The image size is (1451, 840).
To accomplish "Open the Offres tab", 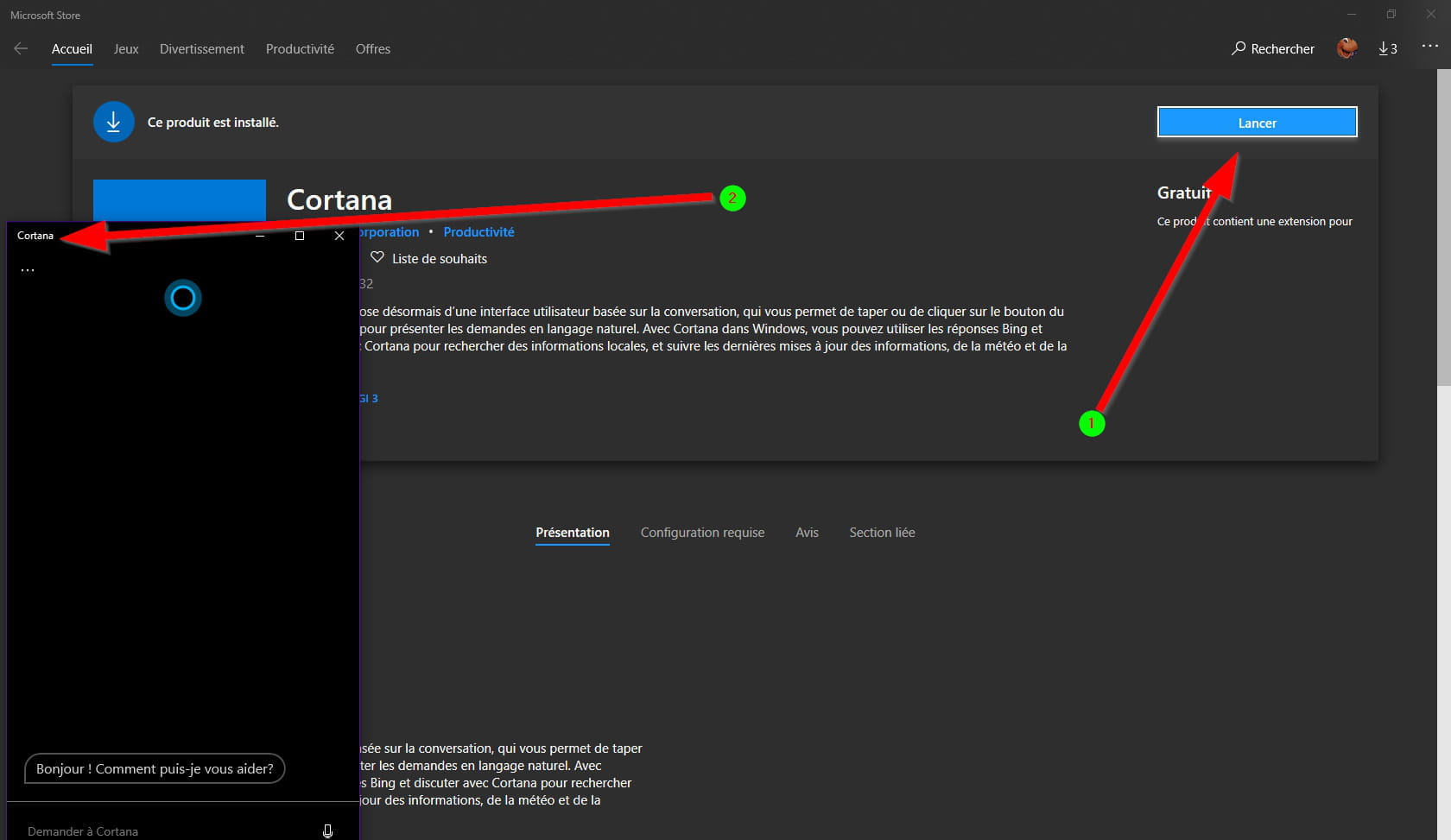I will pyautogui.click(x=373, y=49).
